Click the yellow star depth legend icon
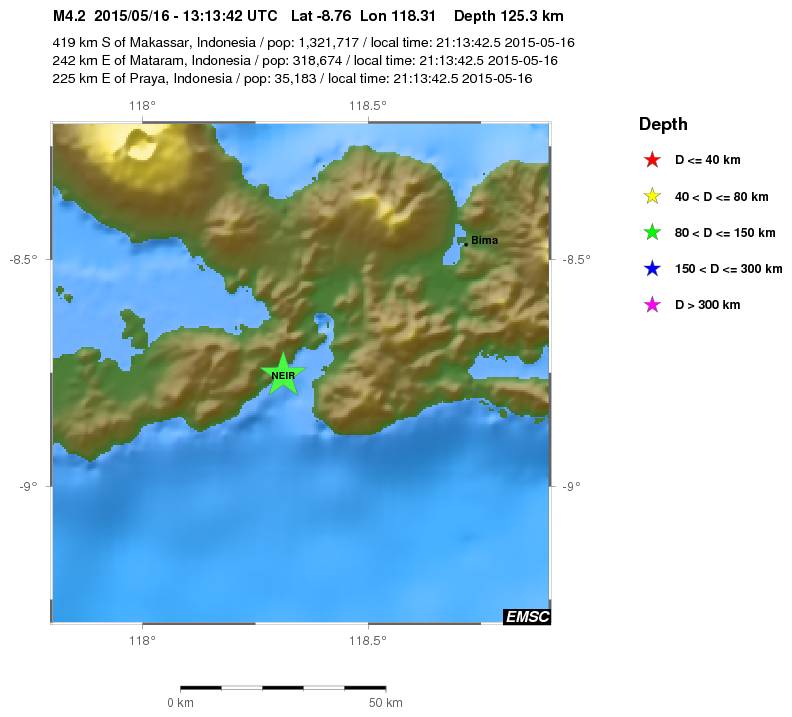Screen dimensions: 792x717 (x=652, y=196)
